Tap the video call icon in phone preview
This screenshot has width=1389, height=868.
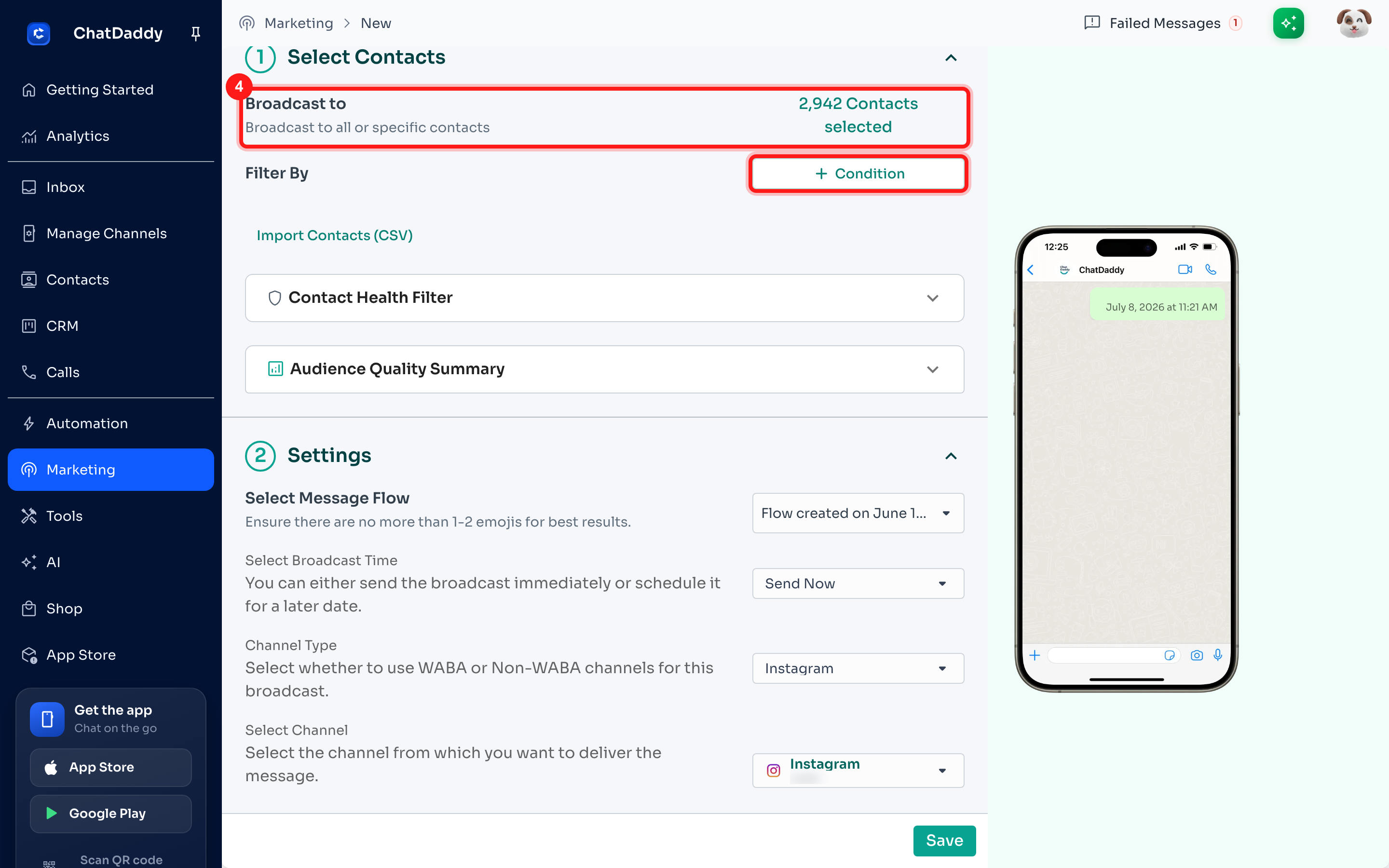1185,270
